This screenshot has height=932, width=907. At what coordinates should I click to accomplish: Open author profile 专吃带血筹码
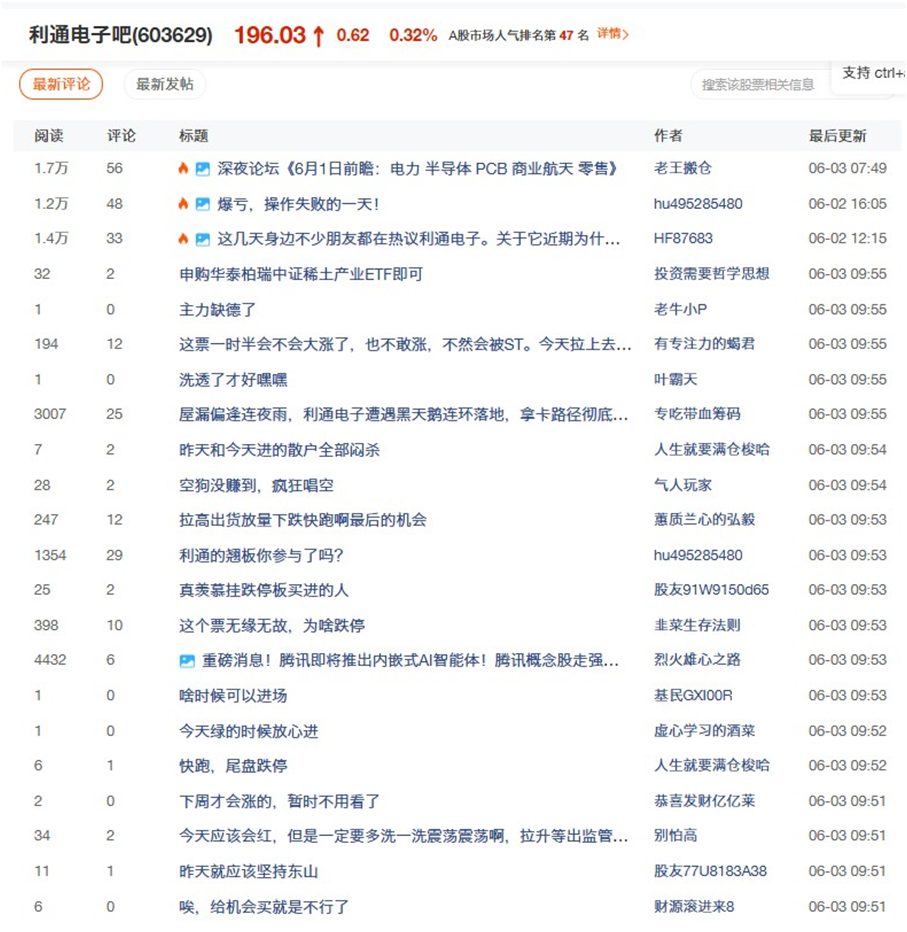tap(697, 414)
